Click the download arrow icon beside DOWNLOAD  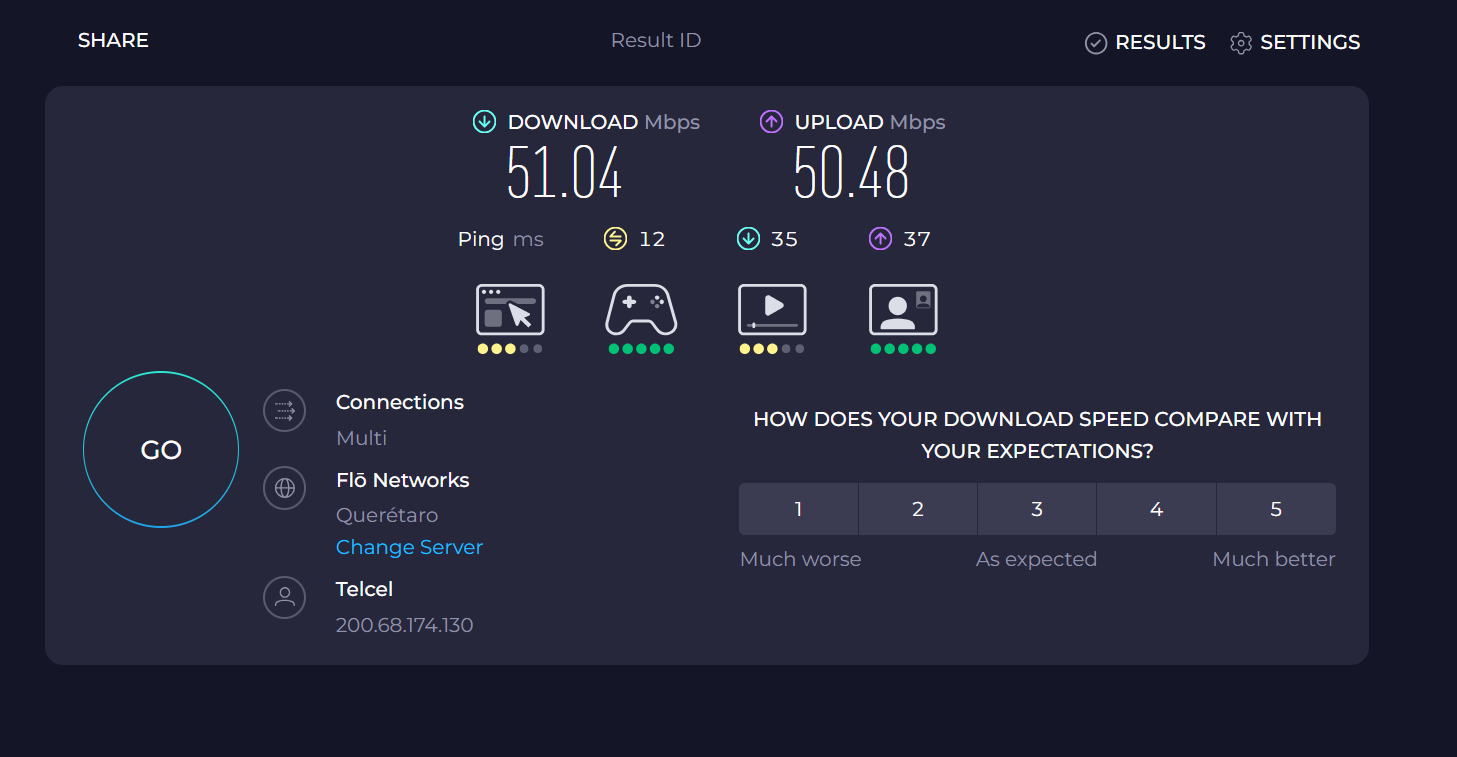click(484, 122)
